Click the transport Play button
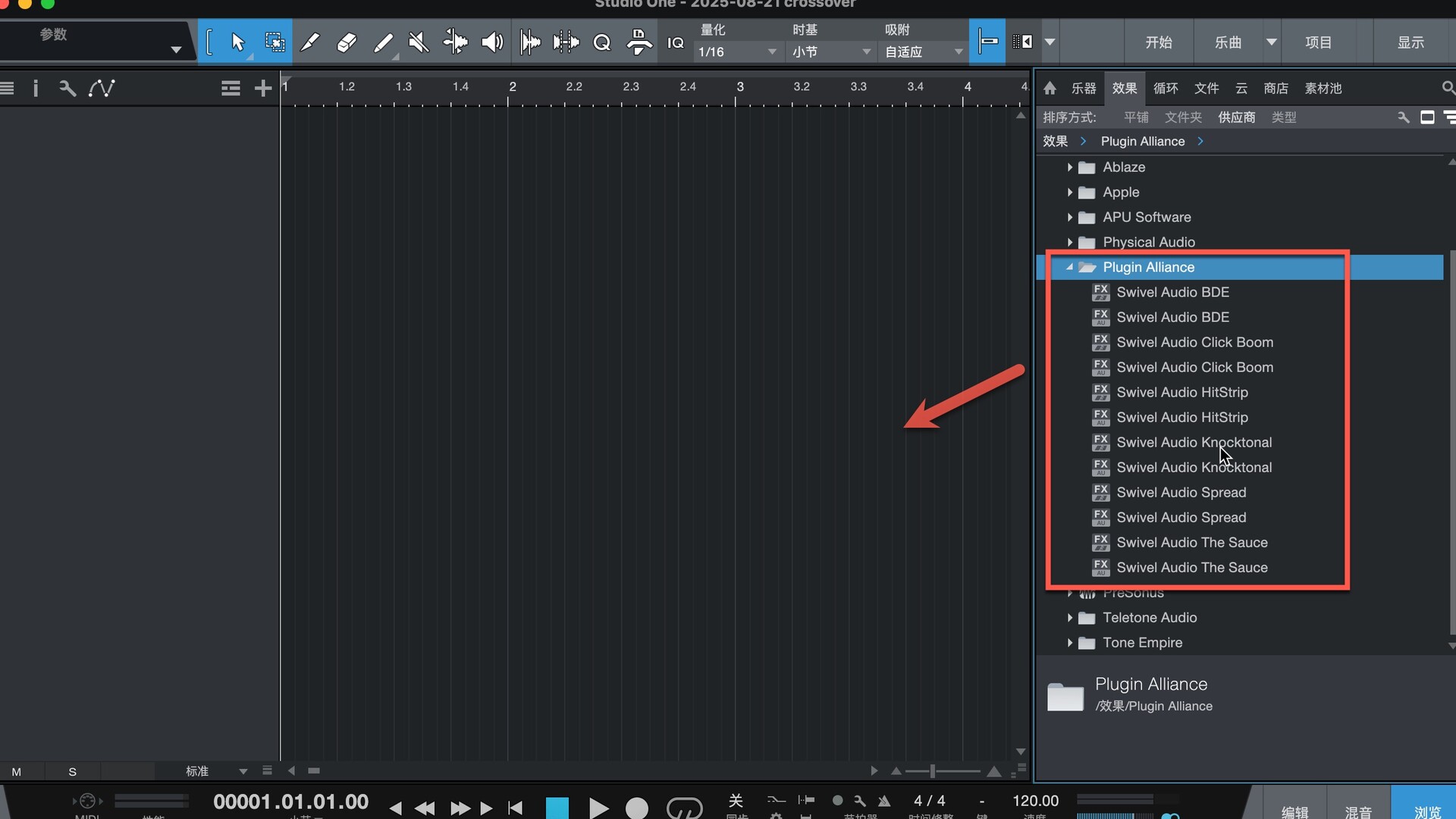 (598, 808)
